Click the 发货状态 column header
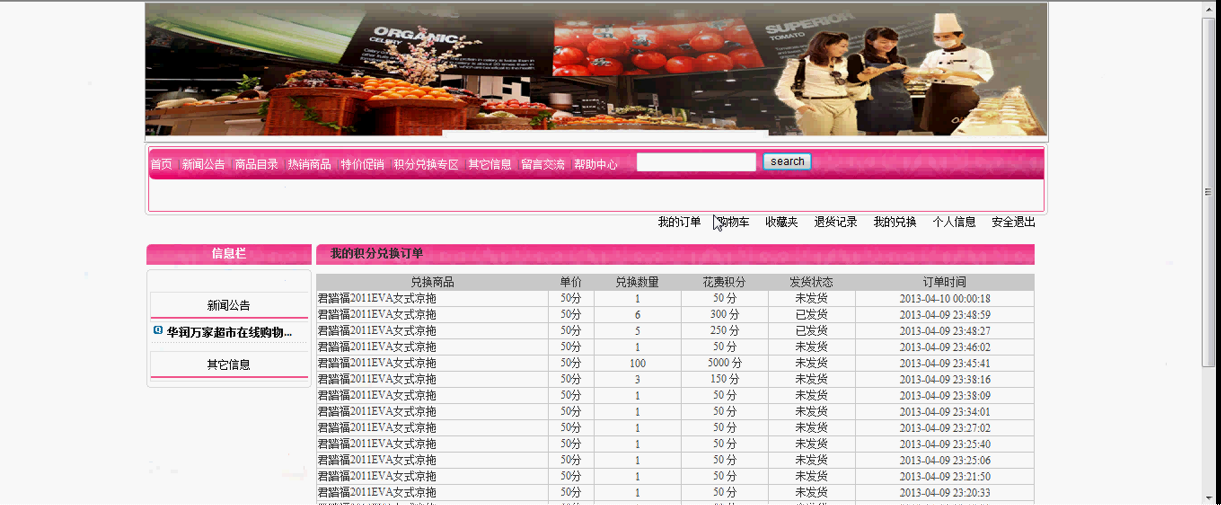 pyautogui.click(x=811, y=283)
